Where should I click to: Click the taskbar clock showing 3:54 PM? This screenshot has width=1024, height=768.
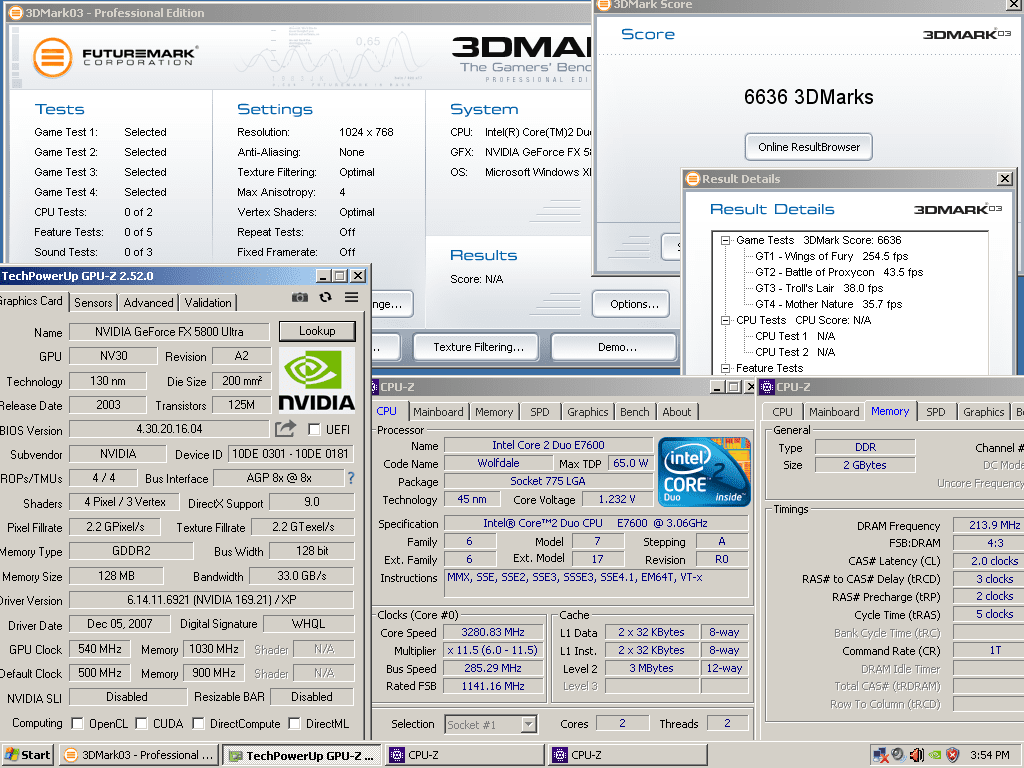pyautogui.click(x=989, y=755)
